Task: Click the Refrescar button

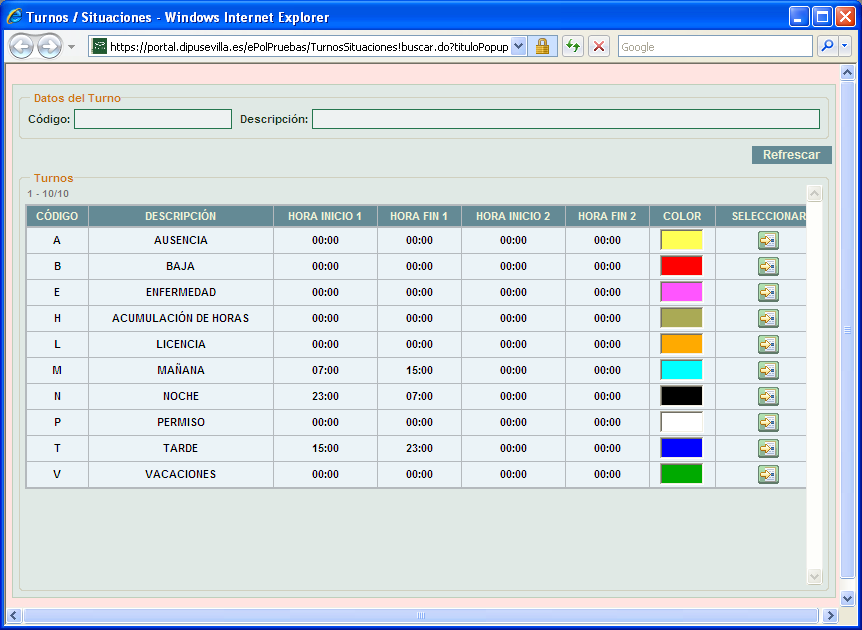Action: coord(791,155)
